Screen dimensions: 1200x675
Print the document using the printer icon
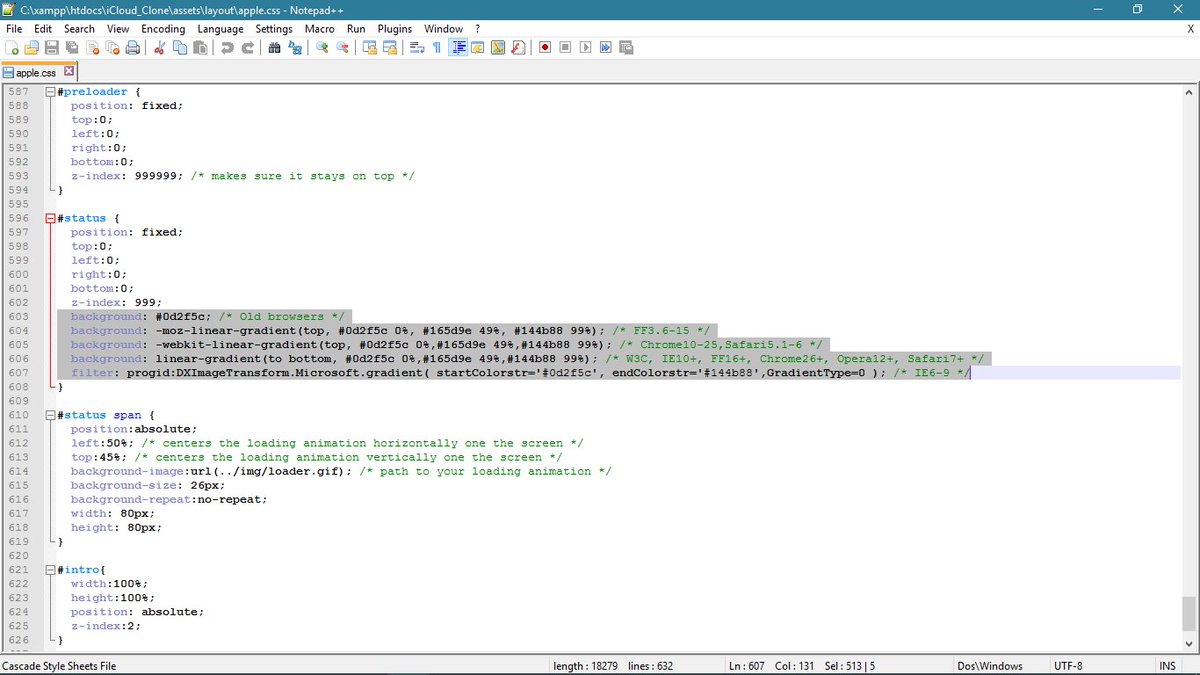coord(132,47)
